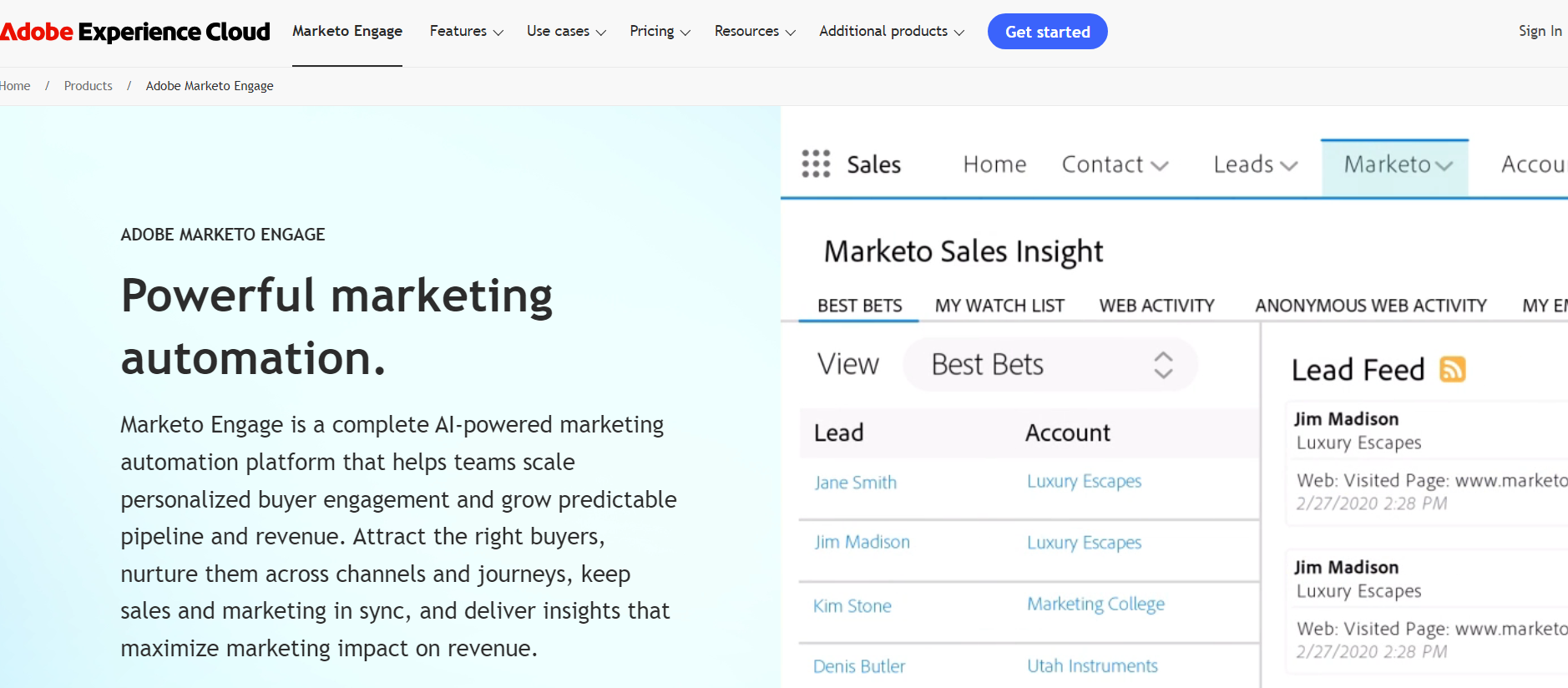
Task: Switch to the ANONYMOUS WEB ACTIVITY tab
Action: pos(1370,306)
